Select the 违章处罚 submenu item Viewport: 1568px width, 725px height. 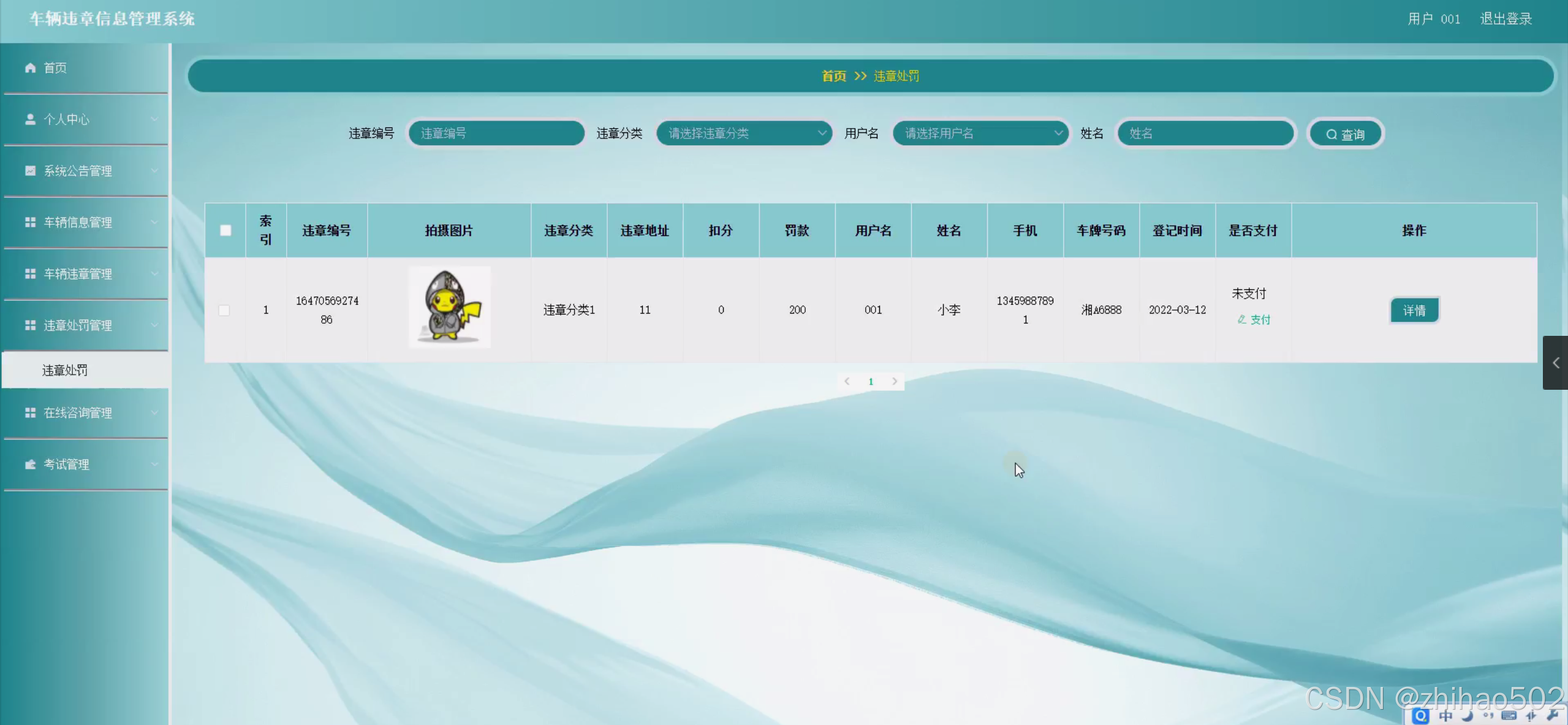(65, 370)
